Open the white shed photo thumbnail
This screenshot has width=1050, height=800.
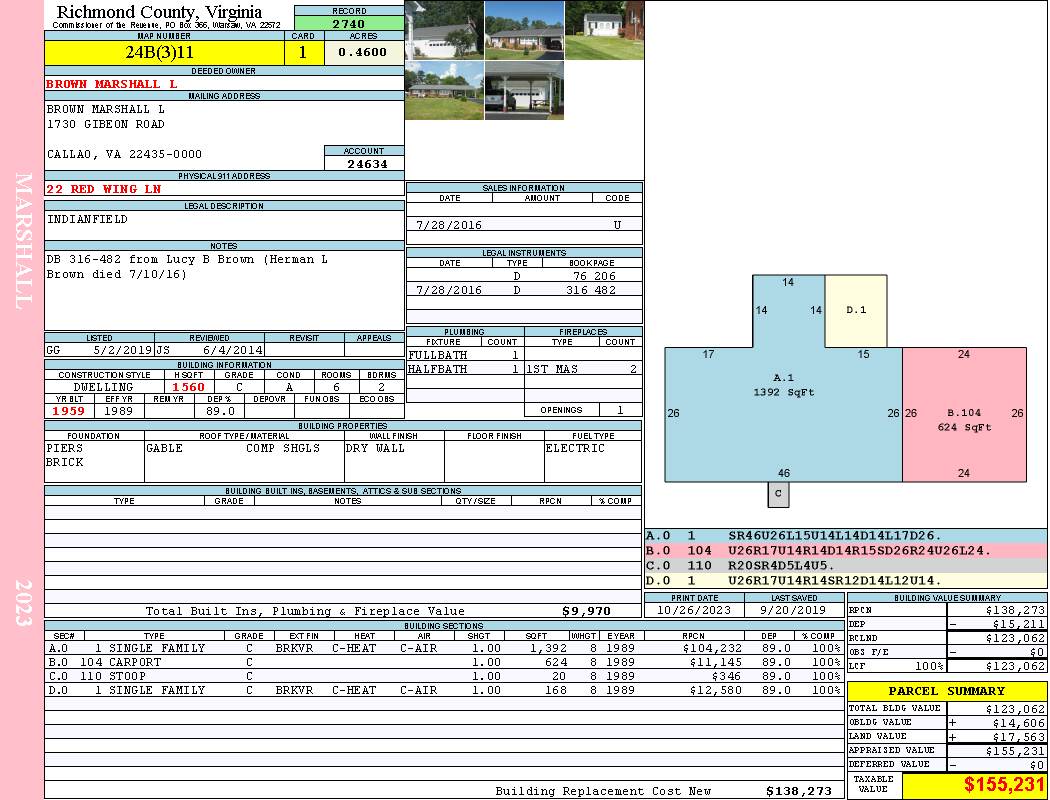tap(605, 30)
